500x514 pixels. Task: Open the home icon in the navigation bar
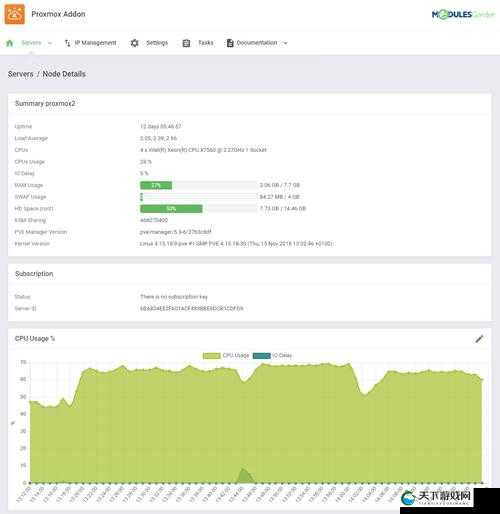tap(10, 43)
